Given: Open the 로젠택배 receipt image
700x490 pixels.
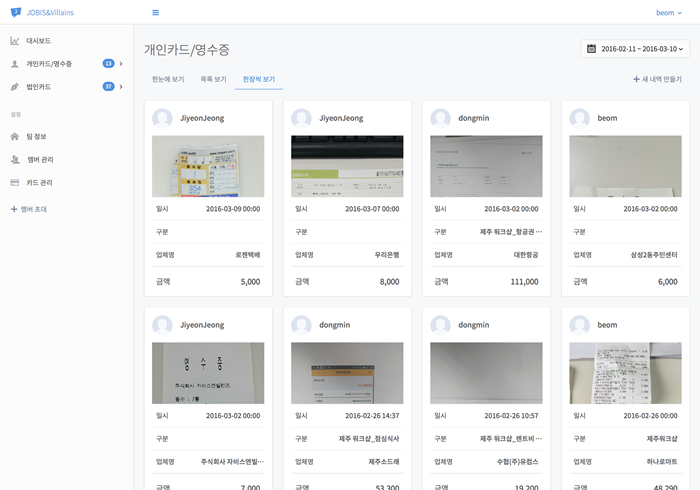Looking at the screenshot, I should pos(208,166).
